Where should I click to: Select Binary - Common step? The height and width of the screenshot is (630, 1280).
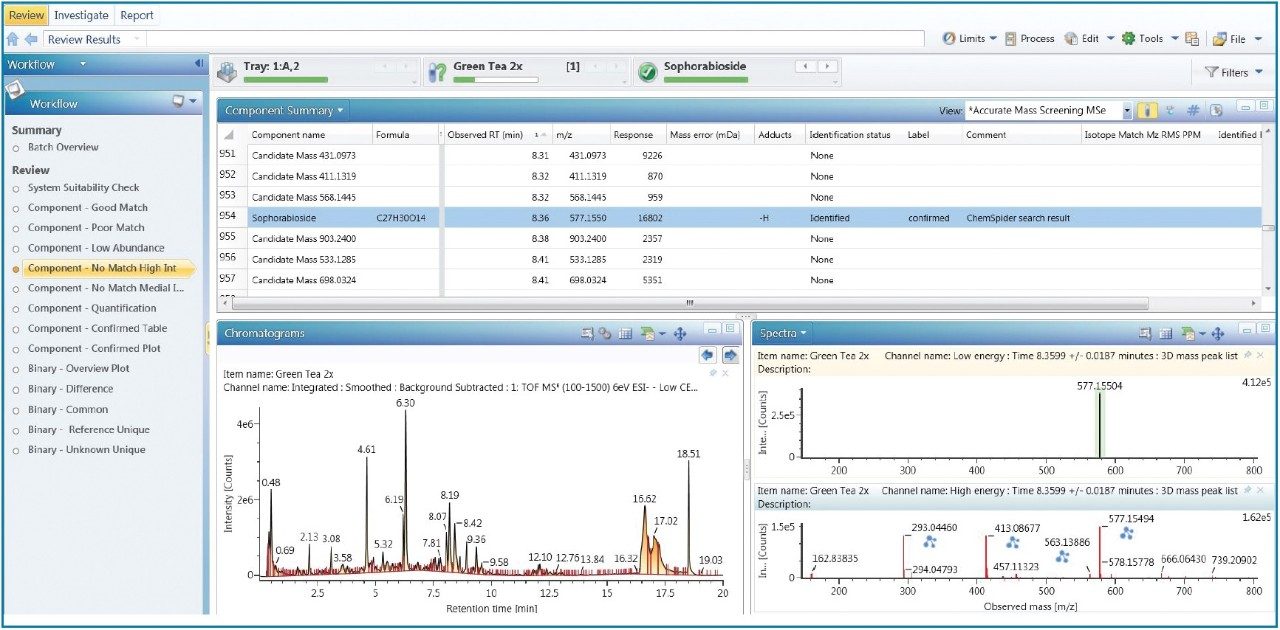click(68, 409)
